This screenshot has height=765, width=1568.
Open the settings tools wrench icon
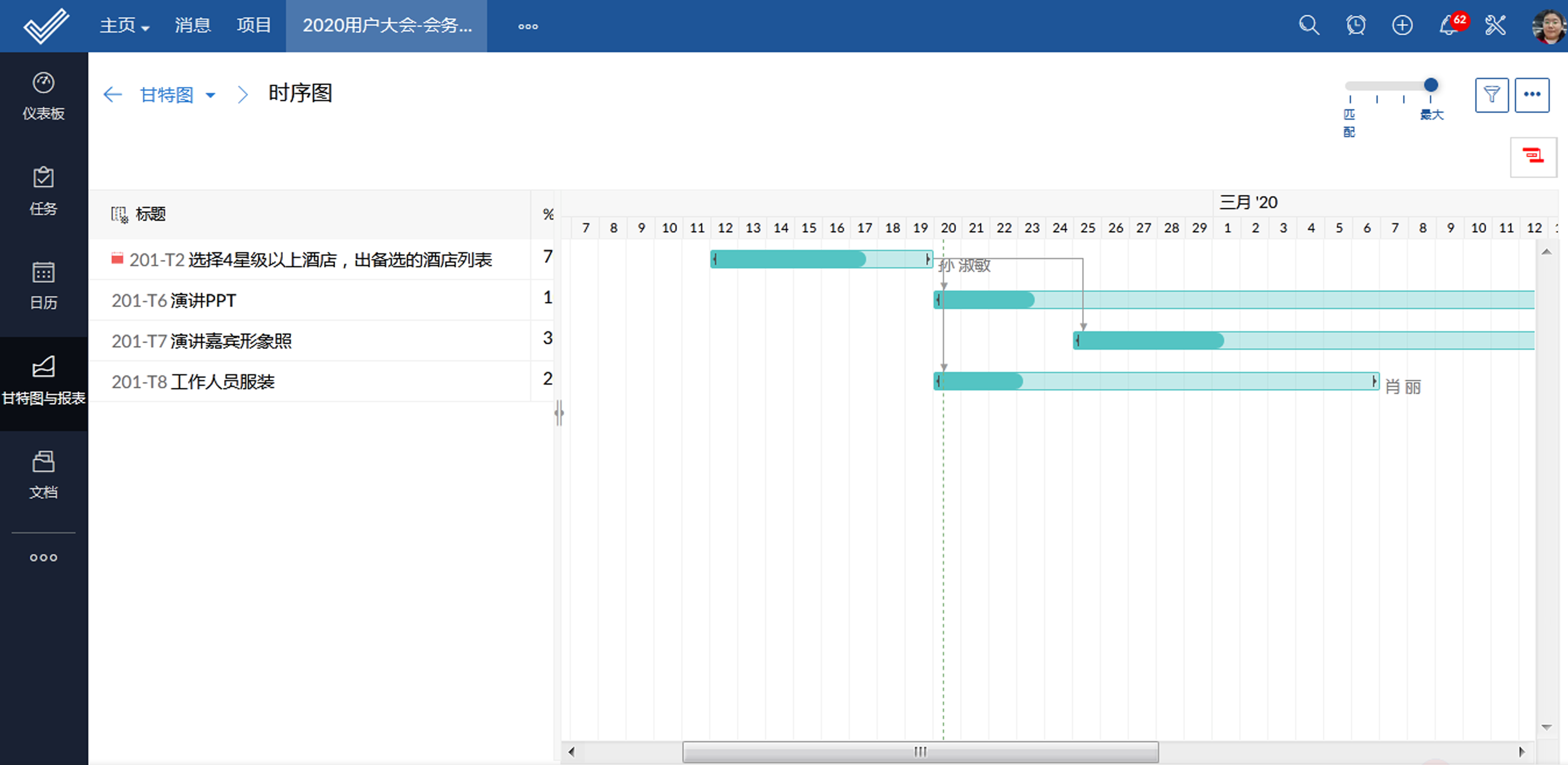[x=1495, y=25]
